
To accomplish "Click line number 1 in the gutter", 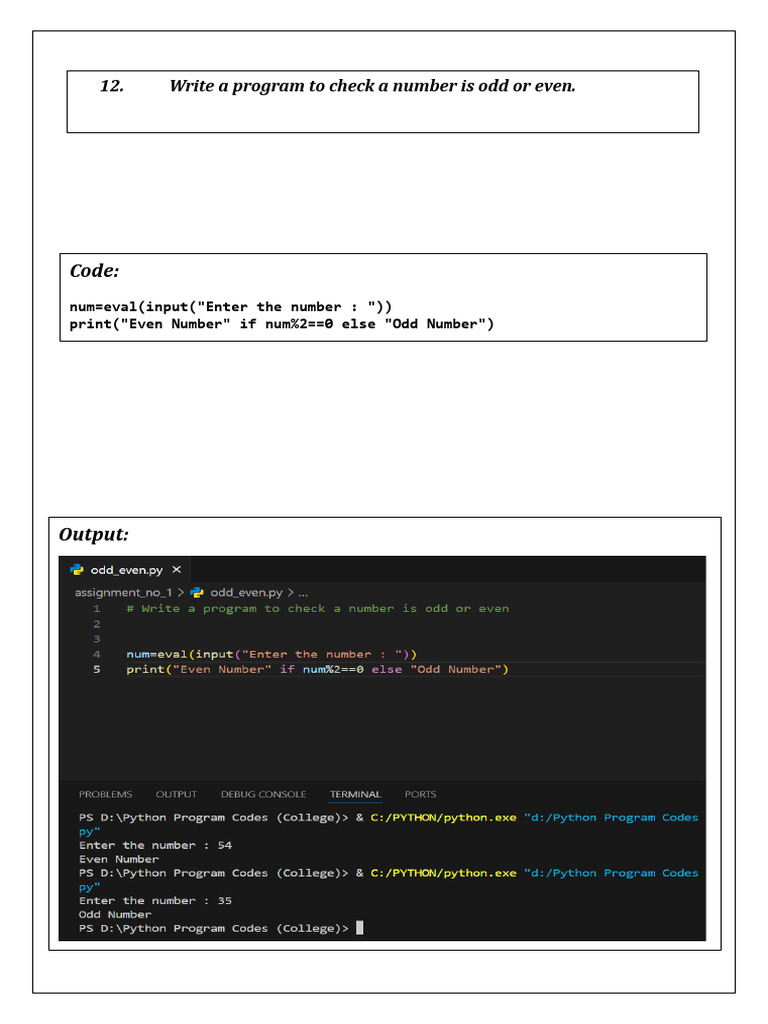I will point(97,609).
